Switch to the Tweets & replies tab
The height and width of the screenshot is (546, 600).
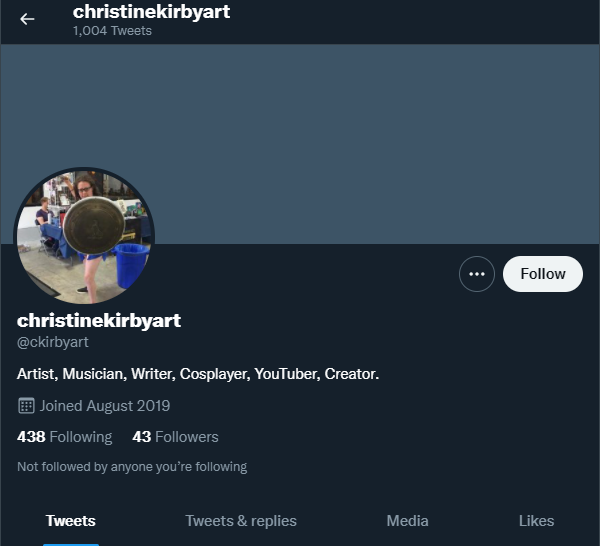pos(241,521)
